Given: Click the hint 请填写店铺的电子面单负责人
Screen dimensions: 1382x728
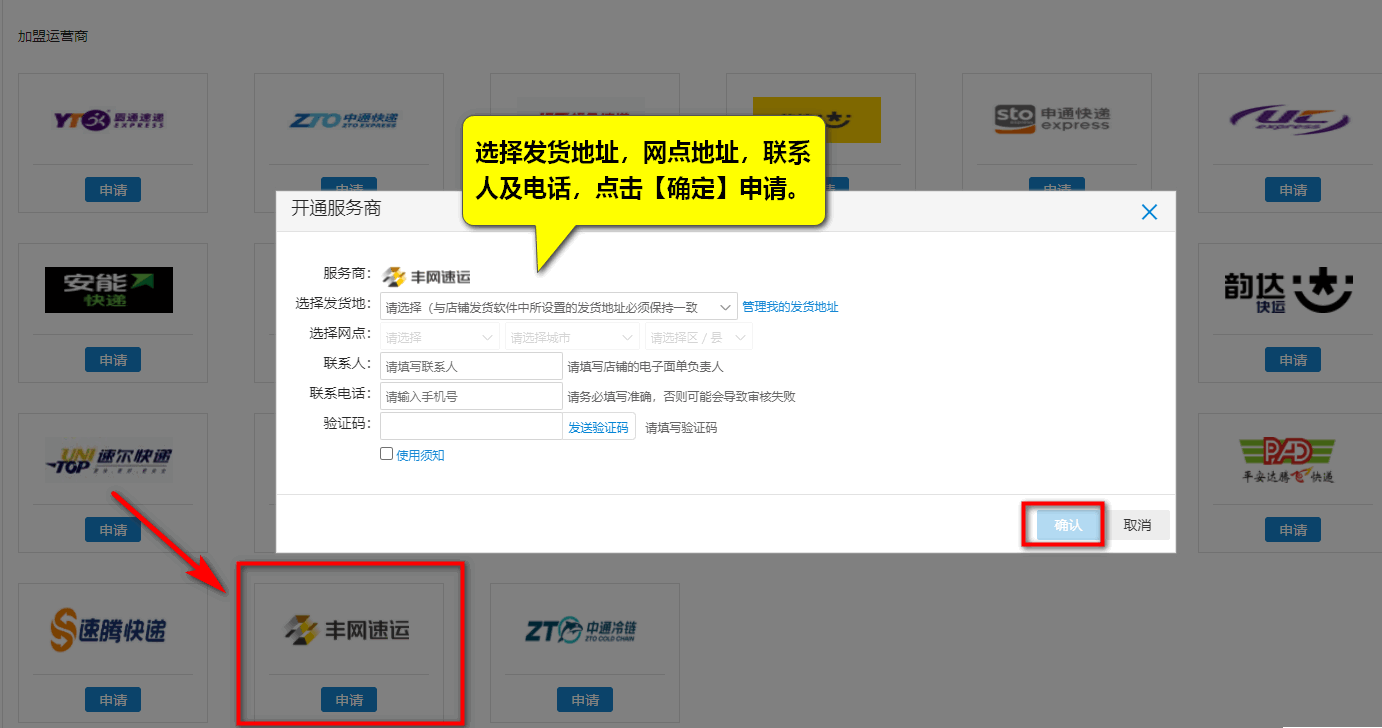Looking at the screenshot, I should click(645, 367).
